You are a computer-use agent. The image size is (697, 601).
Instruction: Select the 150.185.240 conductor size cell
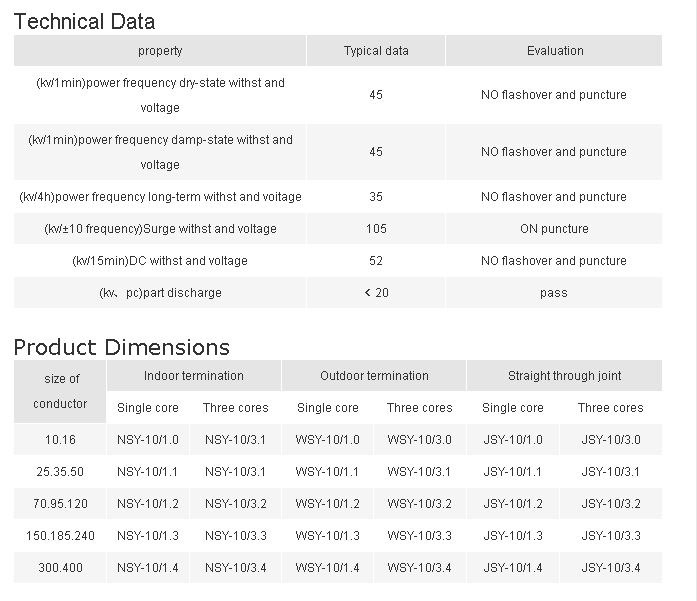(60, 536)
